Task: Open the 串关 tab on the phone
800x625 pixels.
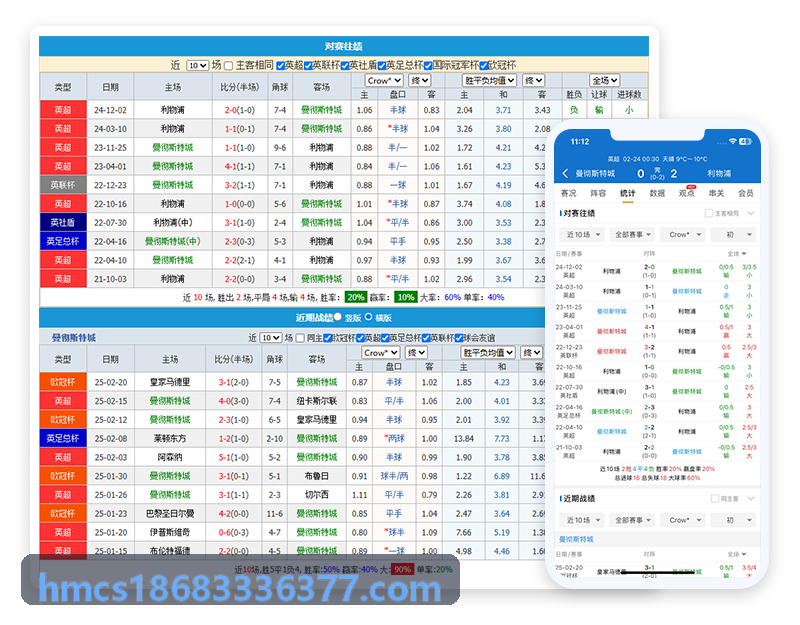Action: coord(716,193)
